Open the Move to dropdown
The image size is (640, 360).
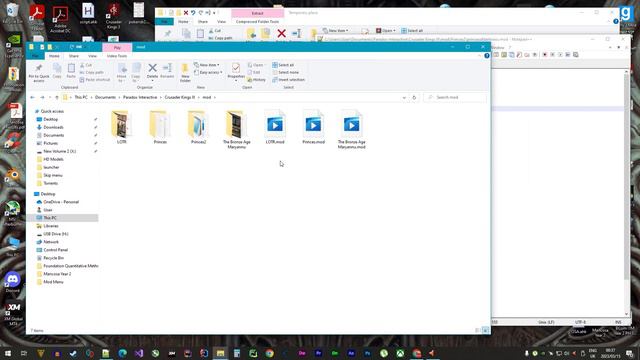coord(122,73)
